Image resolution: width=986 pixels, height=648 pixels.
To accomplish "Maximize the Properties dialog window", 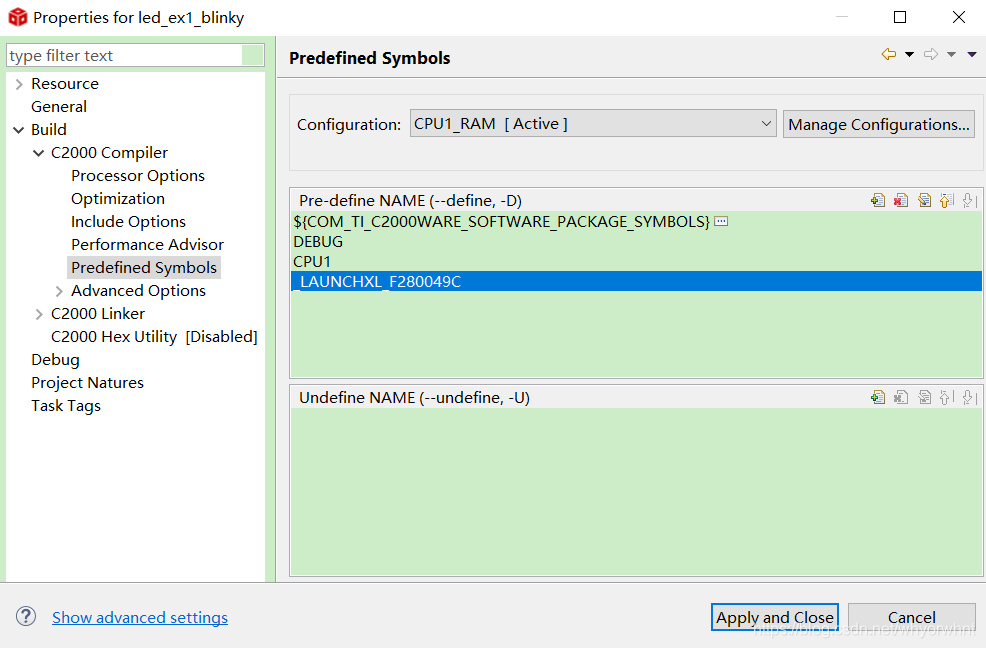I will pyautogui.click(x=900, y=17).
